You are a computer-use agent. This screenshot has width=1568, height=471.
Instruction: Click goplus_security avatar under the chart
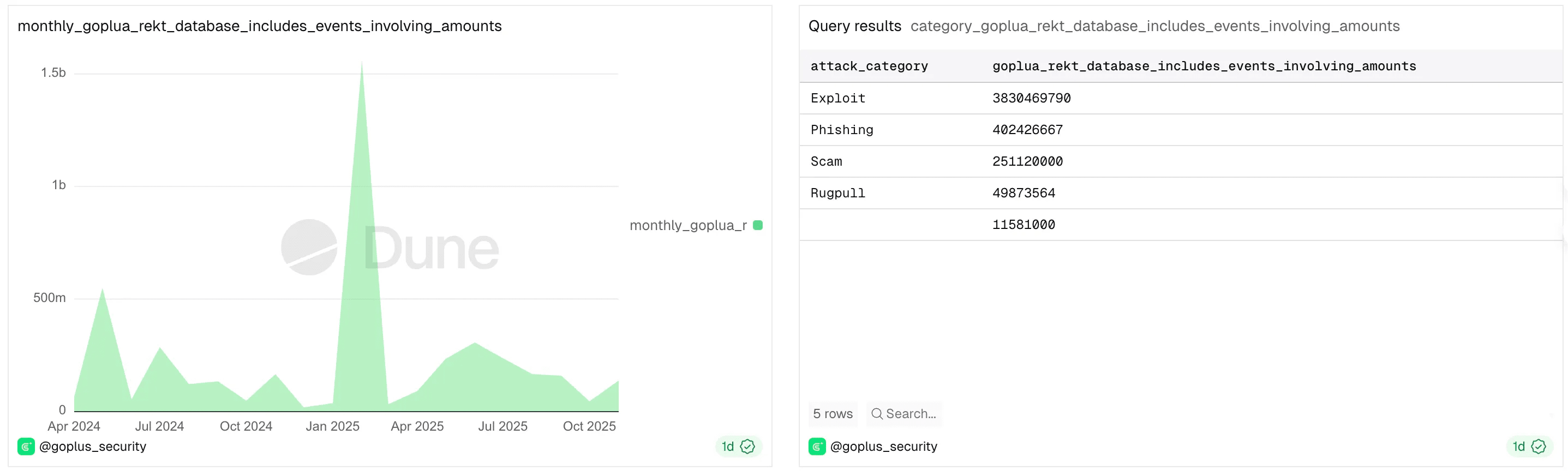point(26,446)
